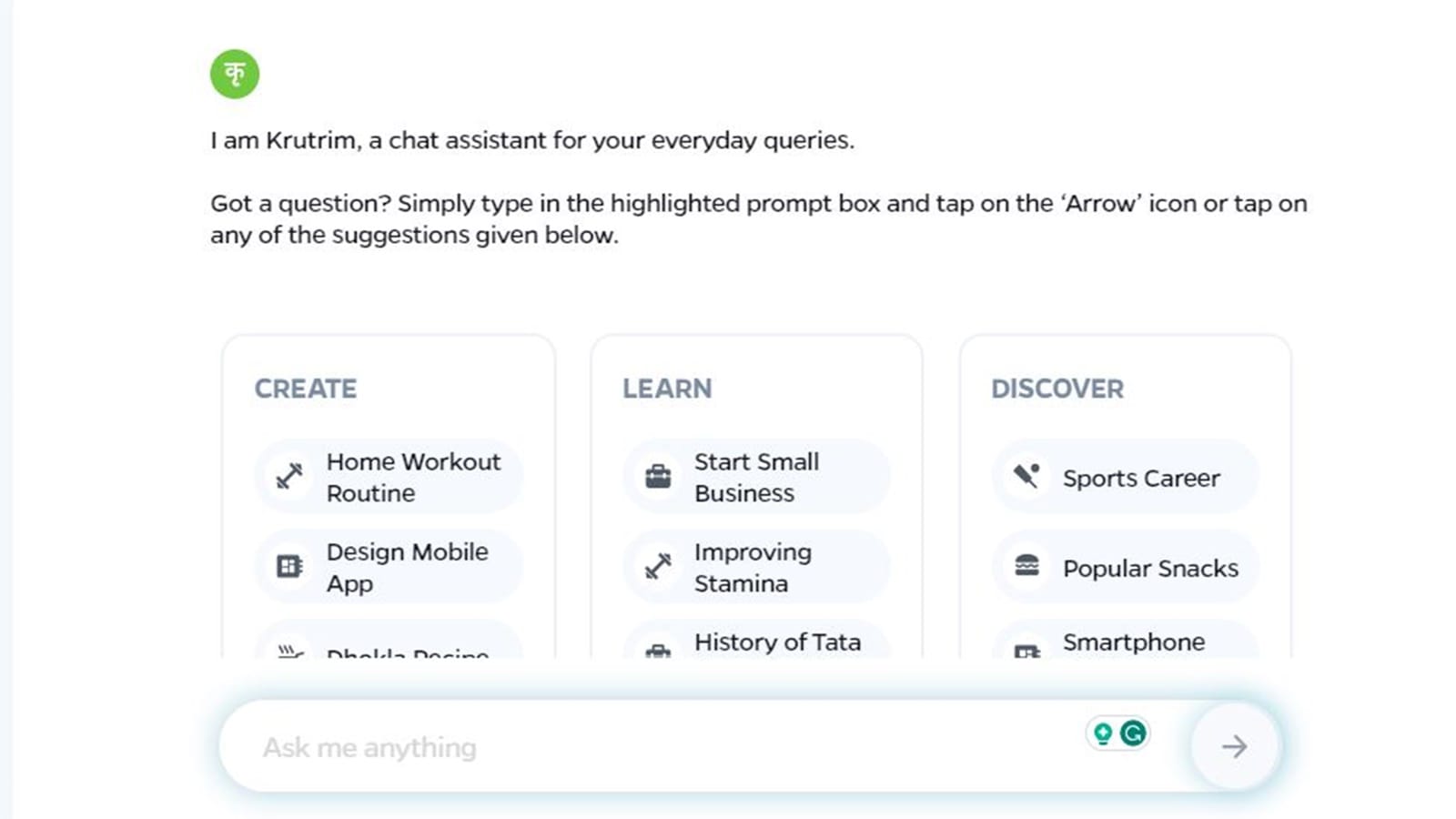This screenshot has height=819, width=1456.
Task: Click the lightbulb icon in prompt box
Action: tap(1103, 733)
